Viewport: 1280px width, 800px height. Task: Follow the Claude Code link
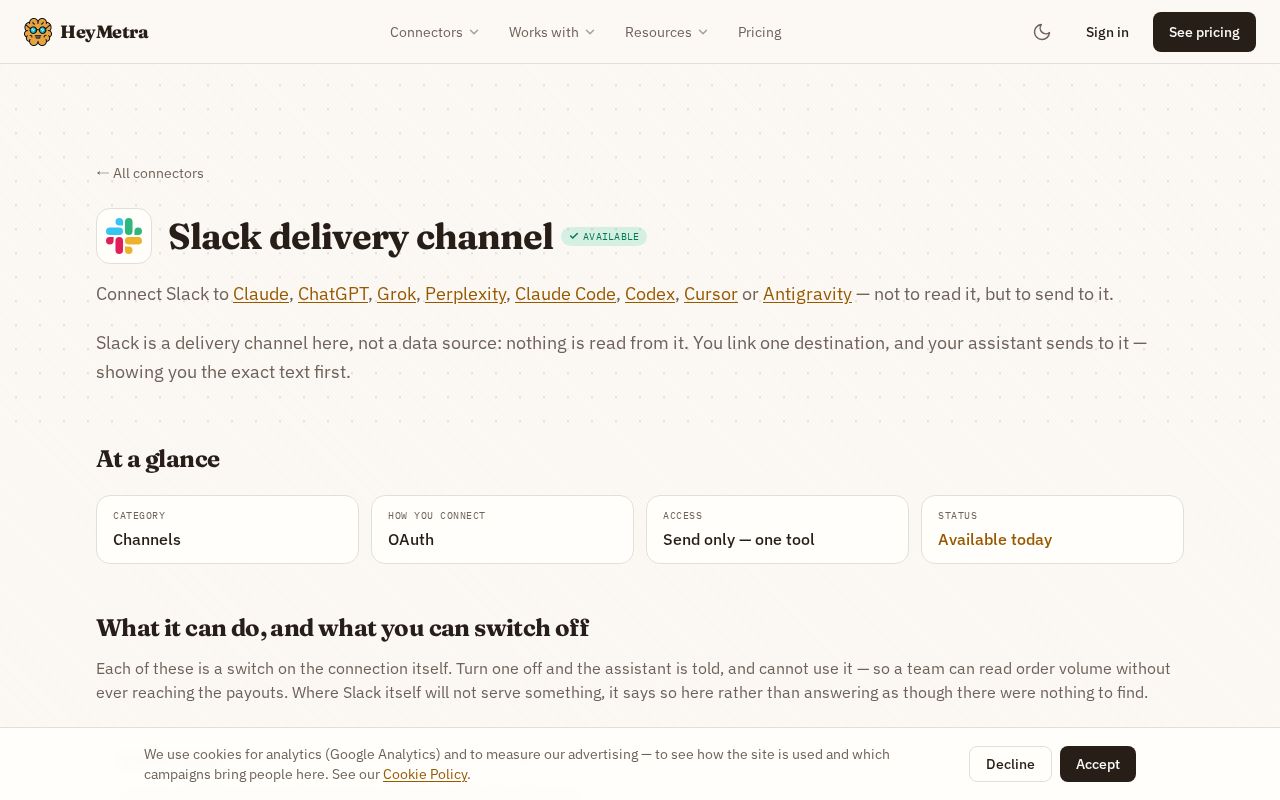click(x=565, y=294)
